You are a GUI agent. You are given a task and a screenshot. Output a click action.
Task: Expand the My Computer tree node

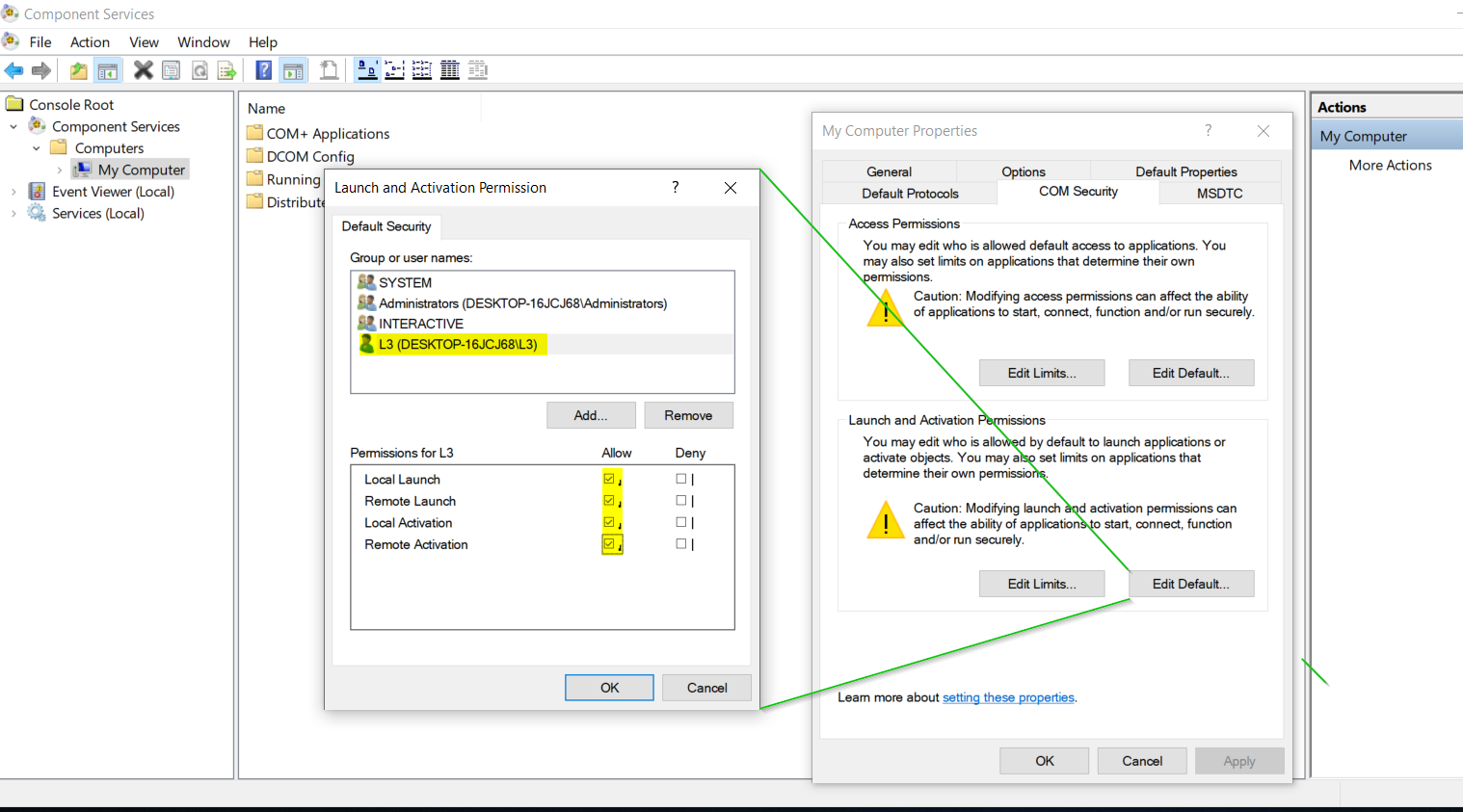click(60, 170)
